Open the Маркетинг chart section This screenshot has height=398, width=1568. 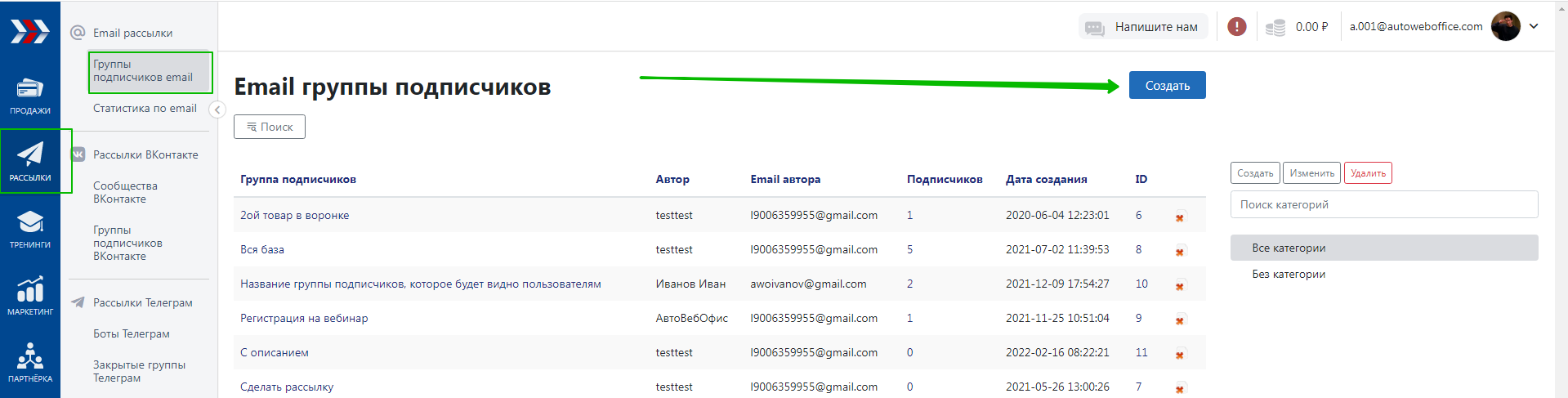30,296
